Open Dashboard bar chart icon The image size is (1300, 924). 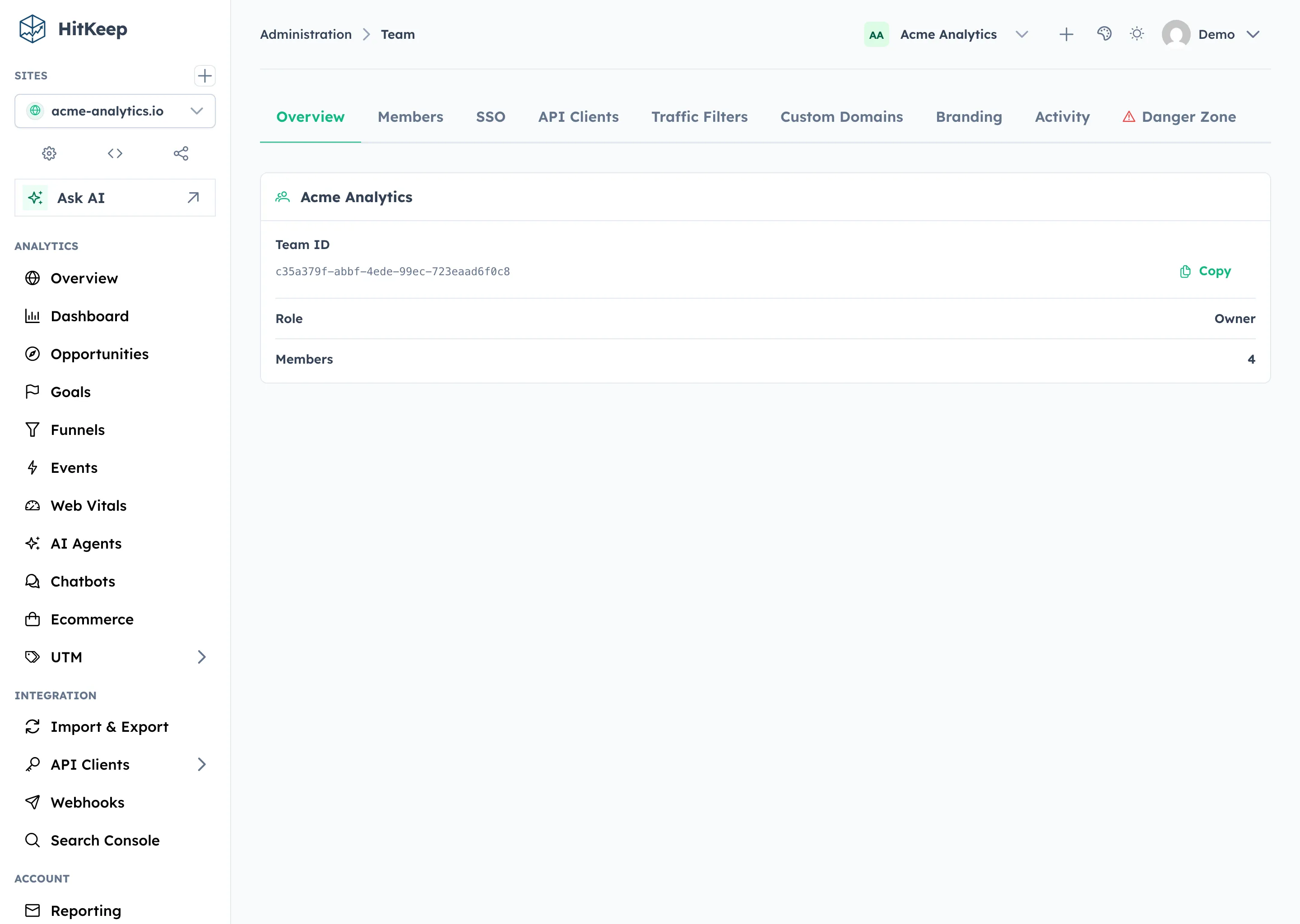(x=32, y=316)
